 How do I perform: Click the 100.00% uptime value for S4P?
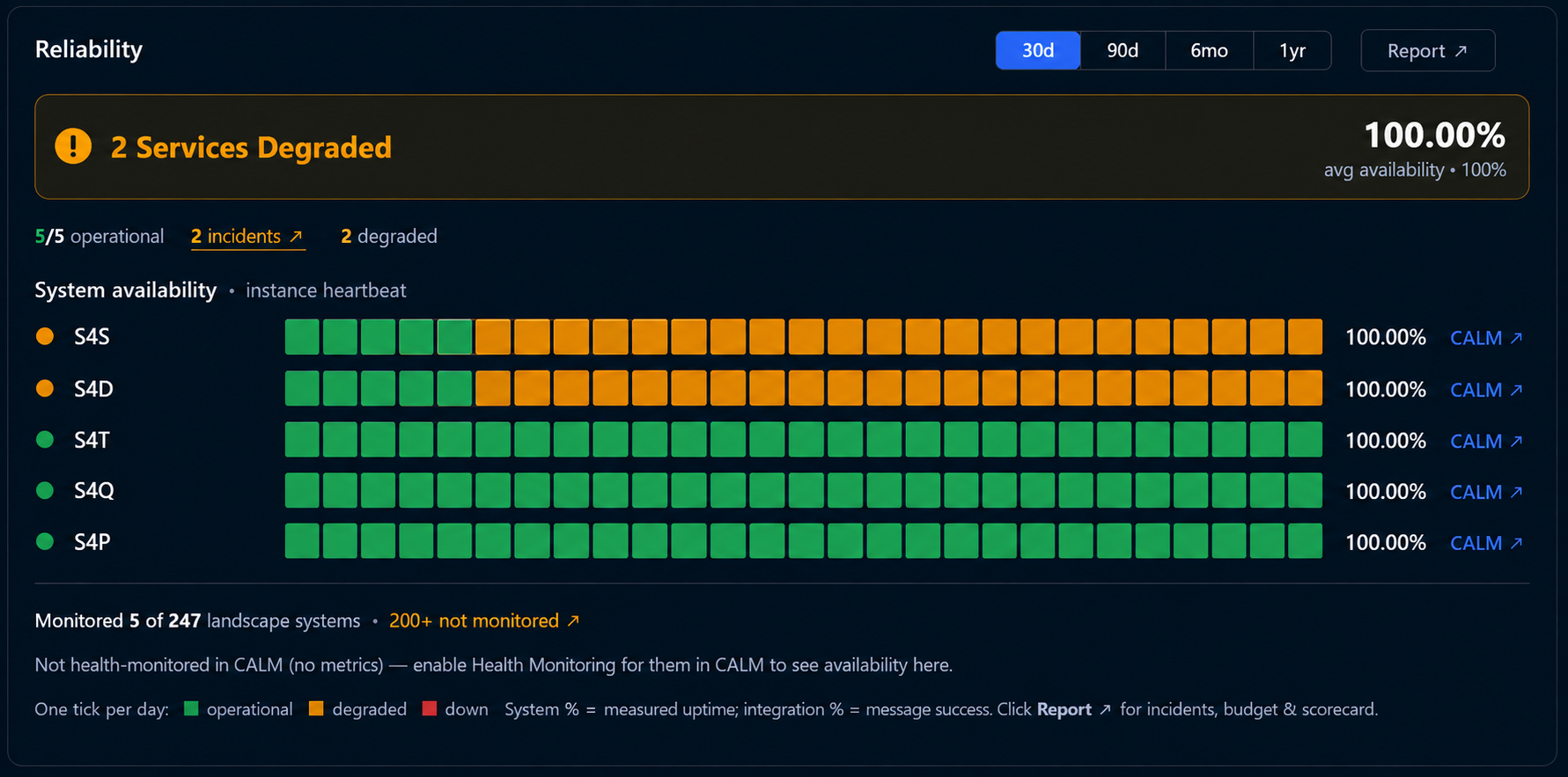[x=1386, y=542]
